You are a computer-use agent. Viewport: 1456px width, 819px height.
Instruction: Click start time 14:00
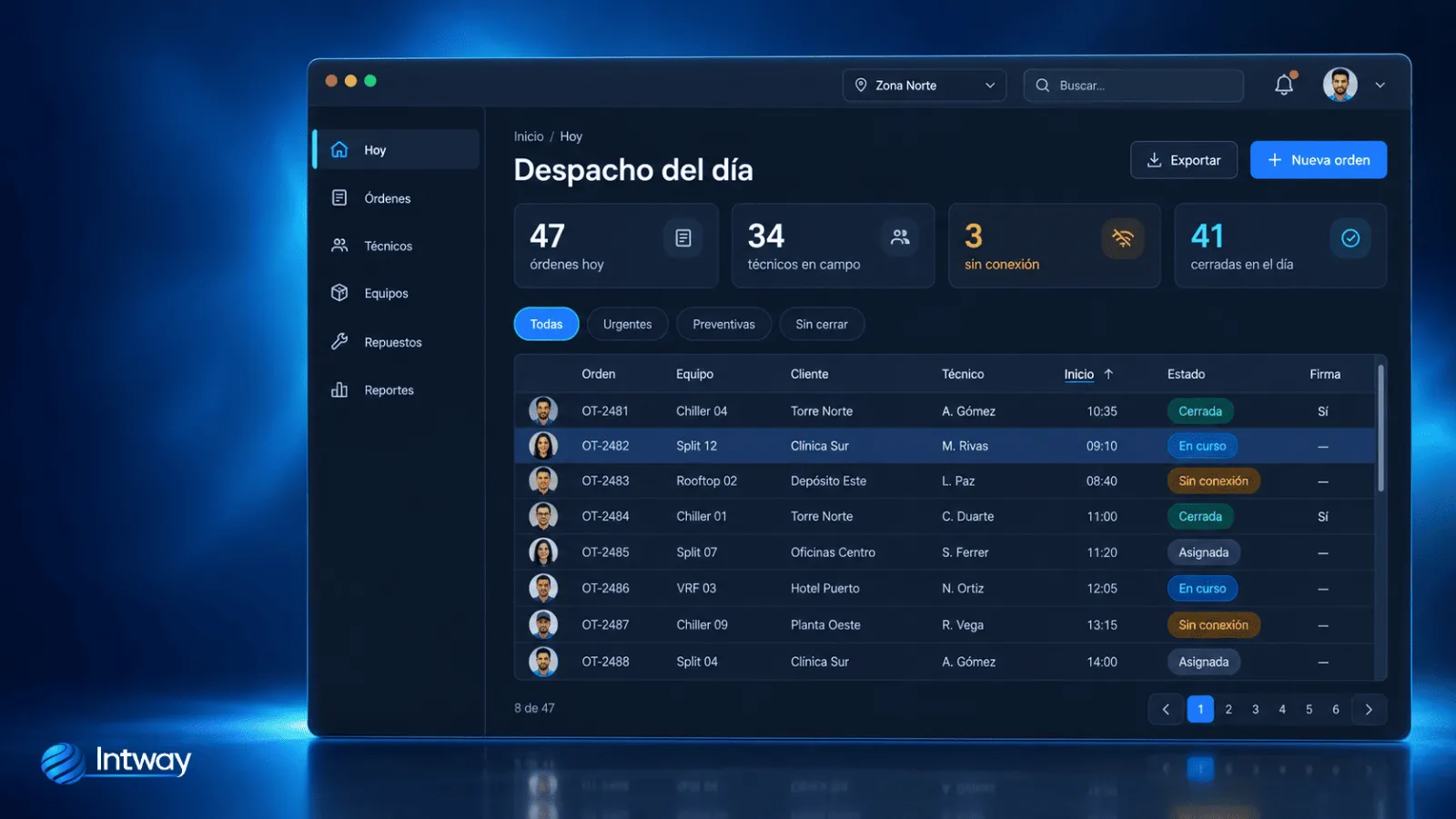[x=1102, y=662]
